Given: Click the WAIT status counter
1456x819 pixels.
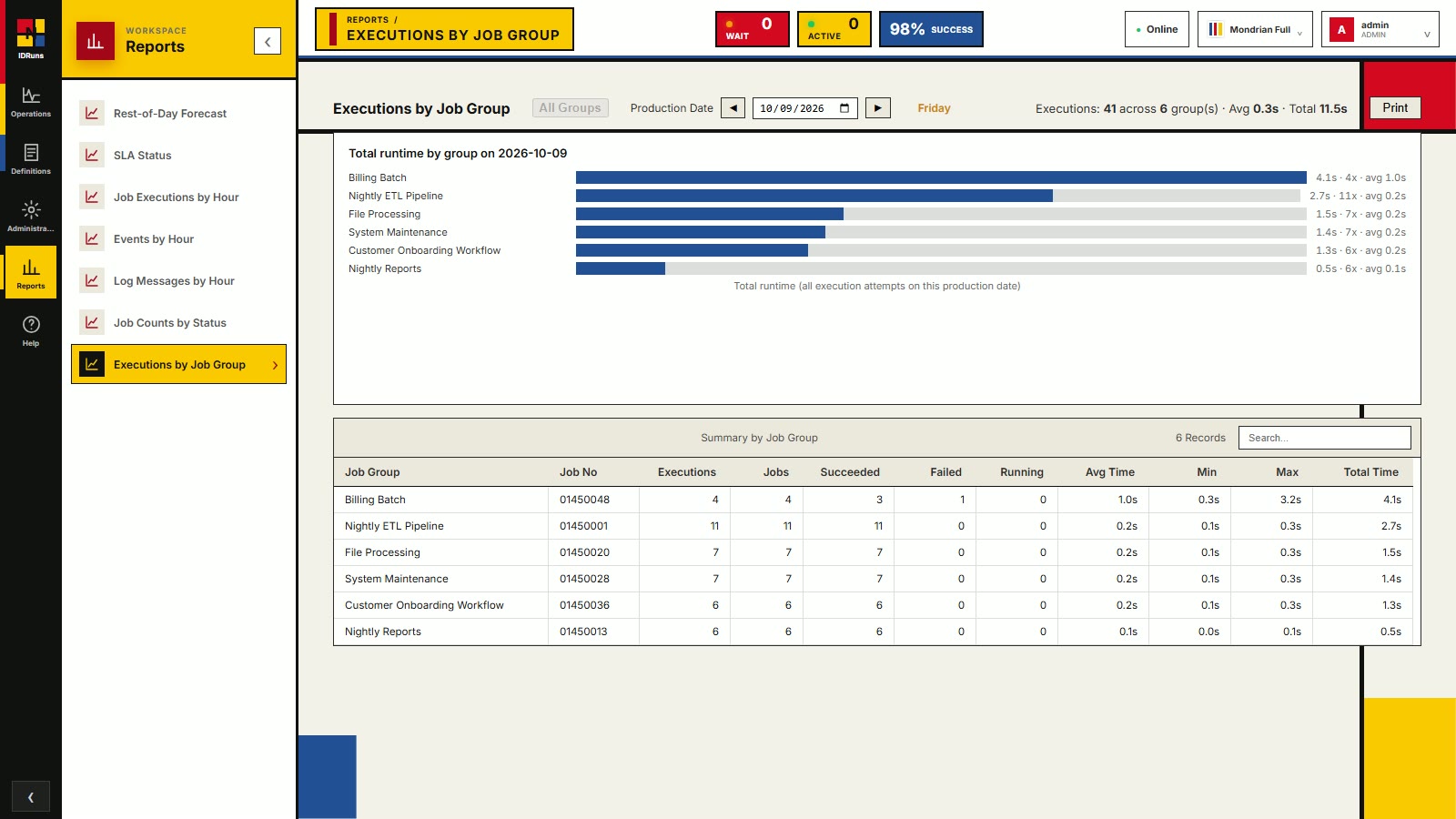Looking at the screenshot, I should tap(752, 29).
